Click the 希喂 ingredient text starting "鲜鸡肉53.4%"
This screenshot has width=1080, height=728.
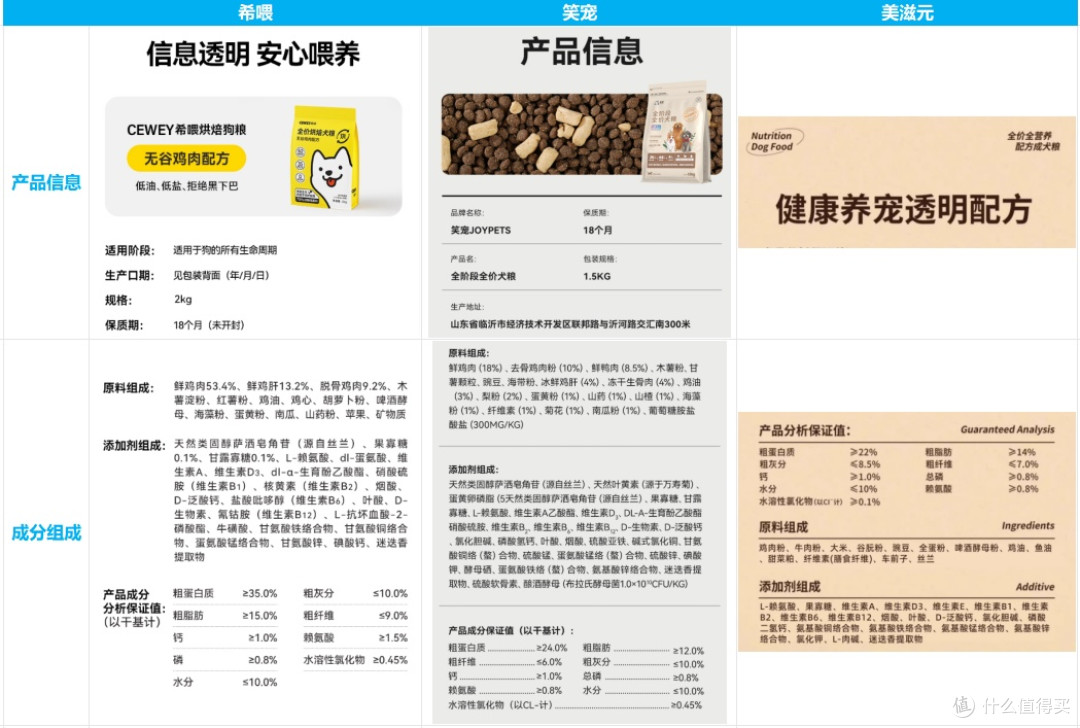pos(290,400)
